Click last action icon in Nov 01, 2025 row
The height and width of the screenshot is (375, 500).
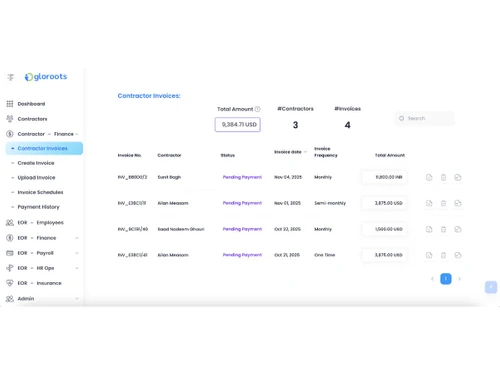click(x=458, y=203)
